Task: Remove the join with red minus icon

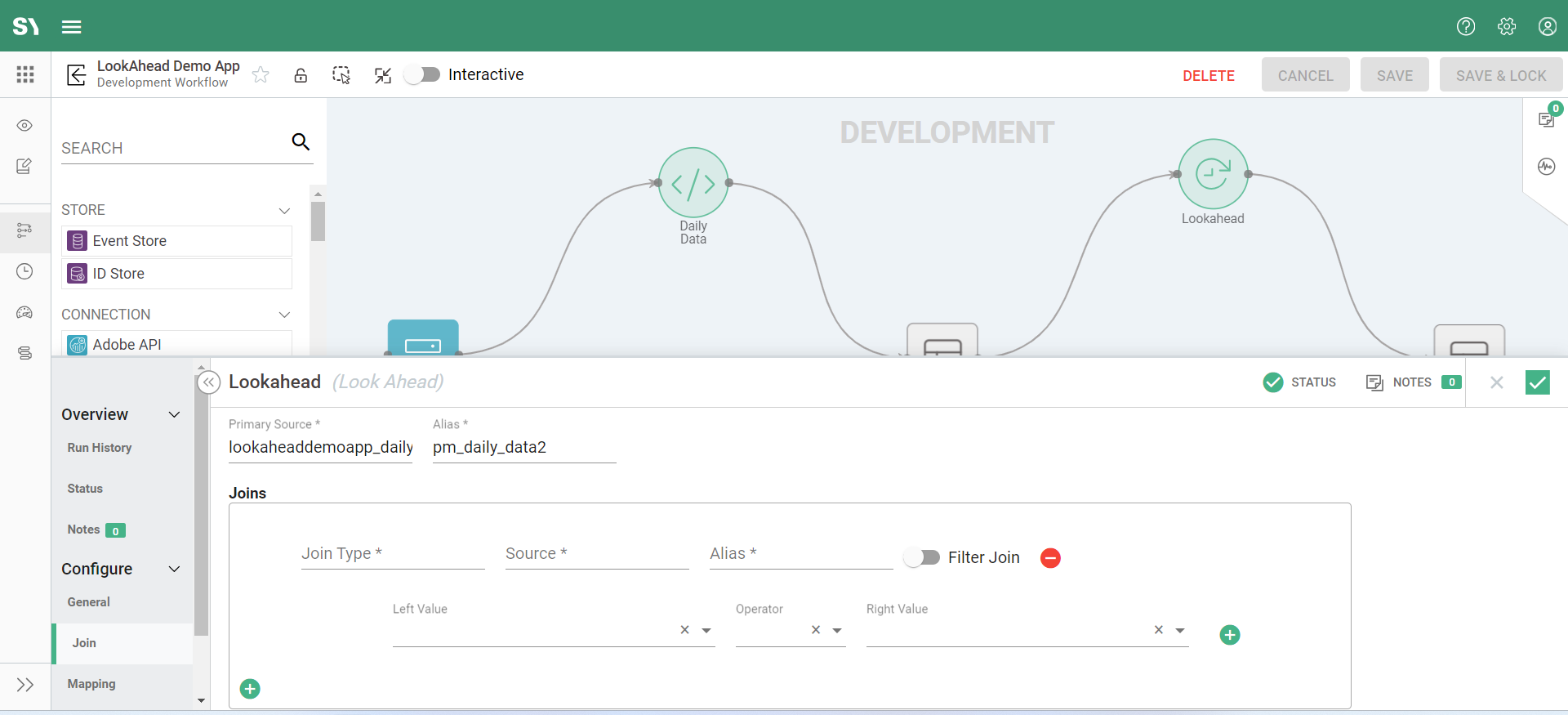Action: click(x=1050, y=558)
